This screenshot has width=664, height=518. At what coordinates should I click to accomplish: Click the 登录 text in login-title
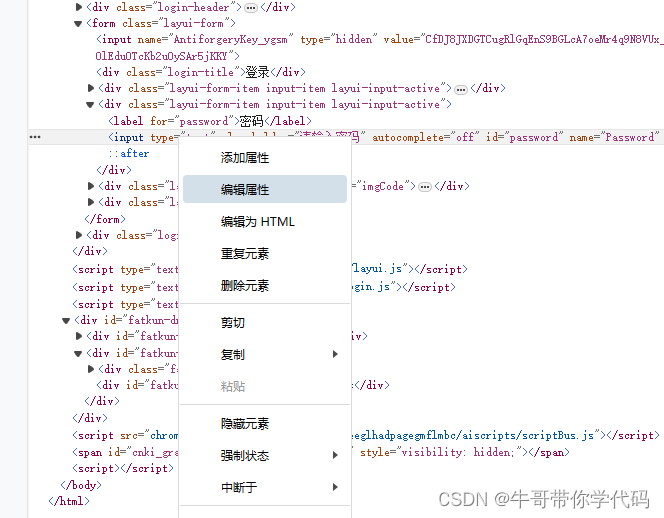(257, 72)
